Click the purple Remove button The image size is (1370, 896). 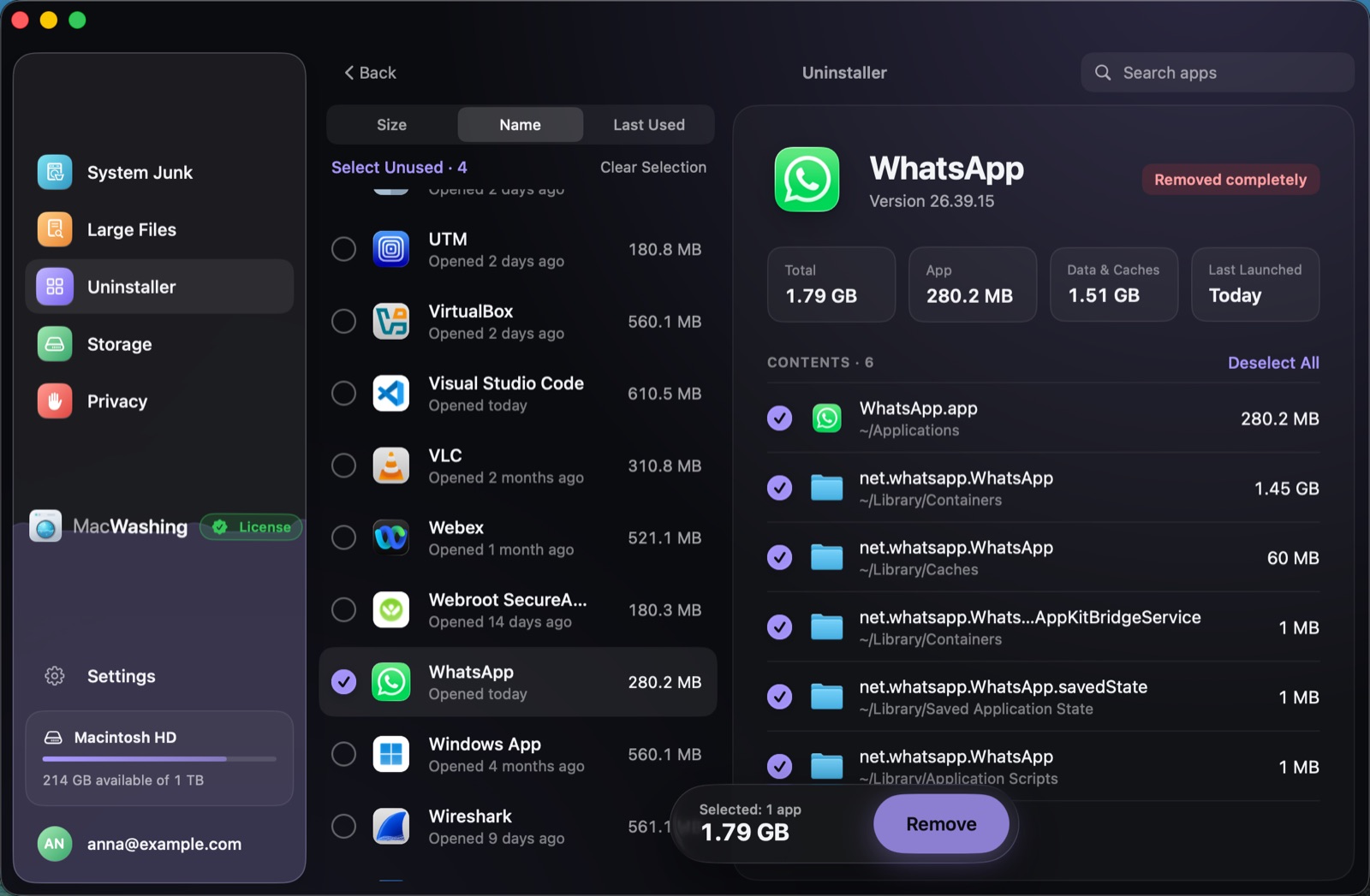pos(941,824)
